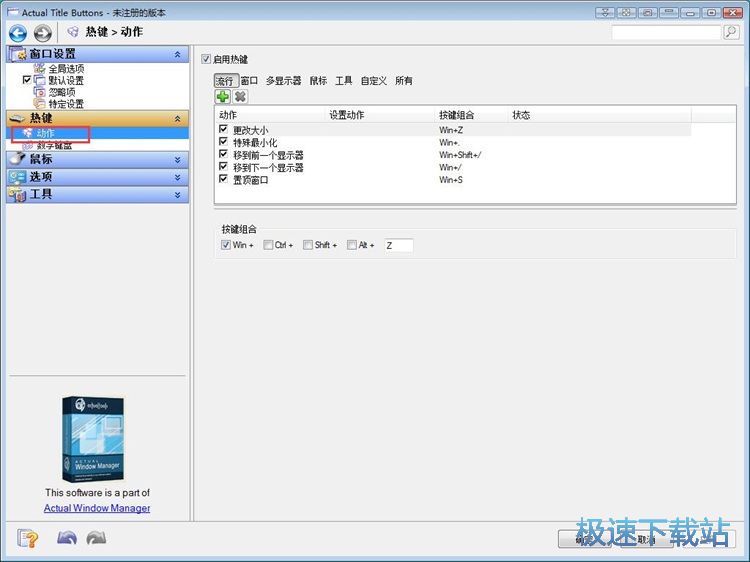
Task: Expand the 工具 section
Action: tap(178, 194)
